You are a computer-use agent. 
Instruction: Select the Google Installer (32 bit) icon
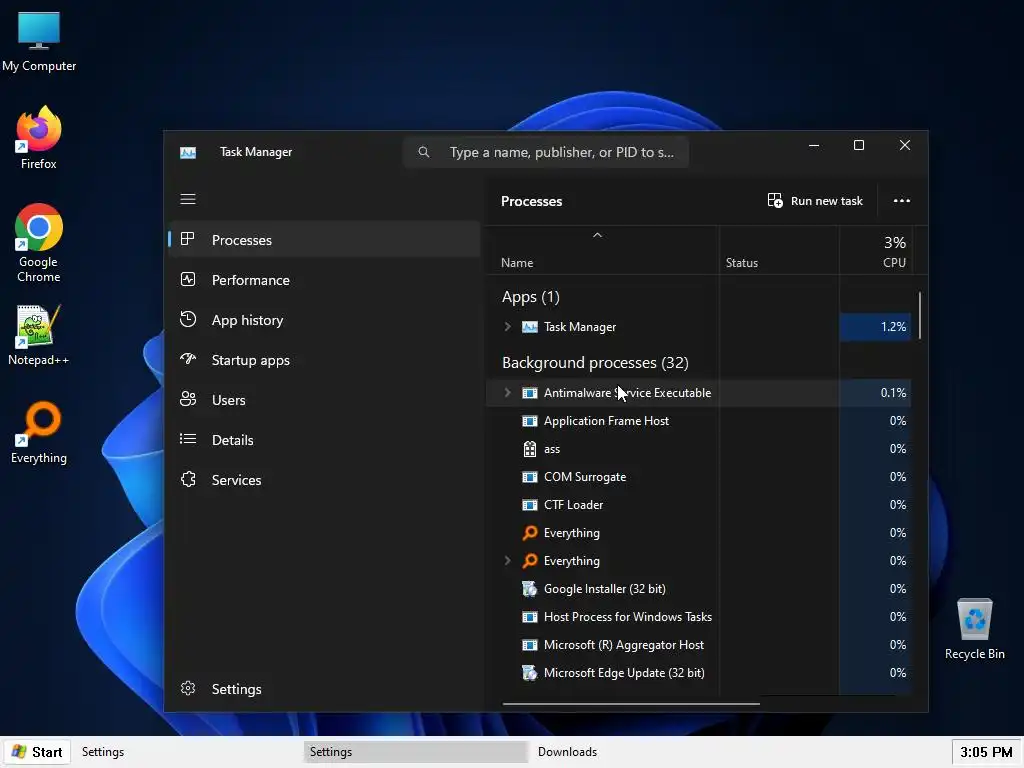coord(530,588)
